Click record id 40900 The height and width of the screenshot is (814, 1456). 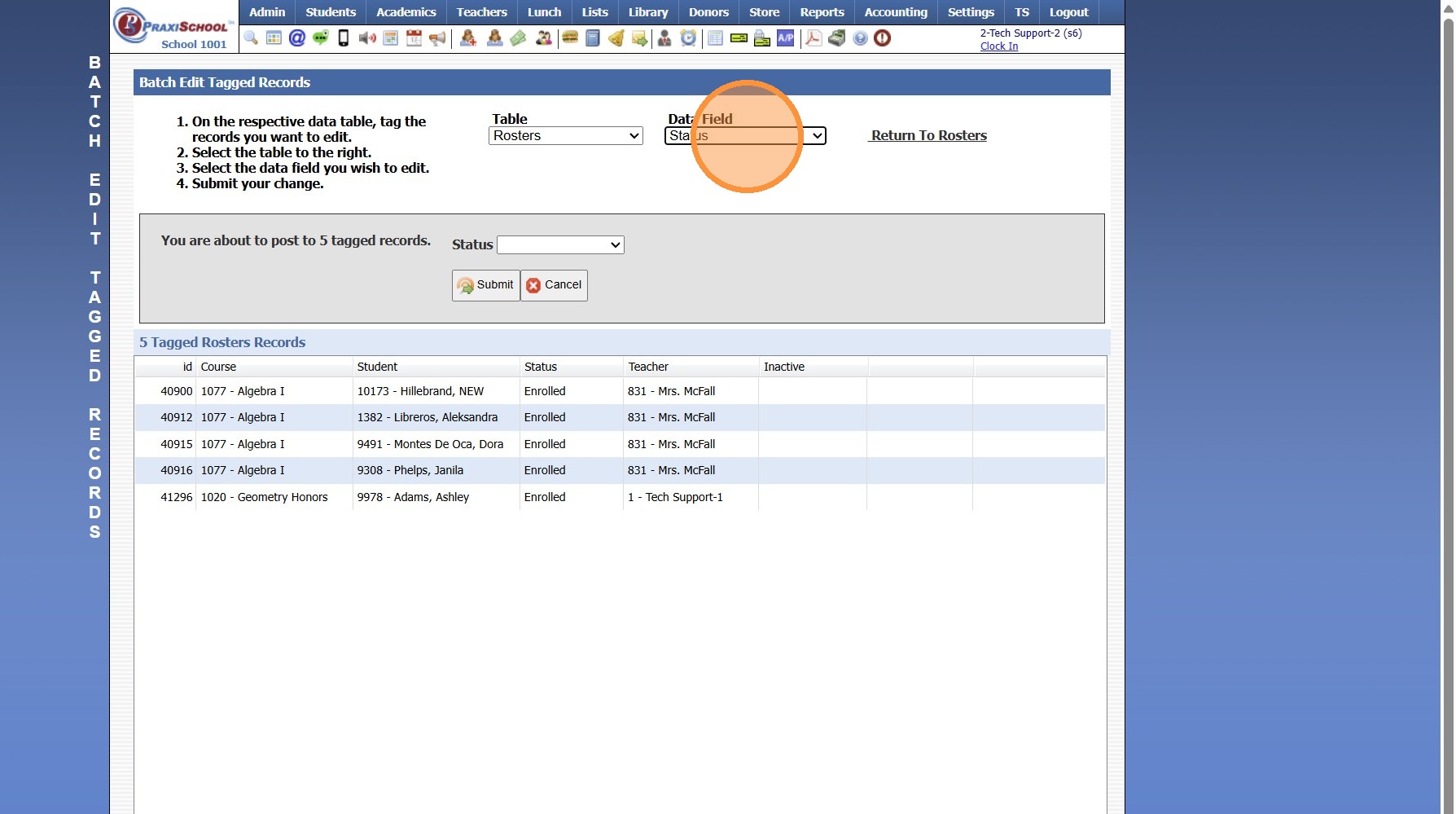177,391
